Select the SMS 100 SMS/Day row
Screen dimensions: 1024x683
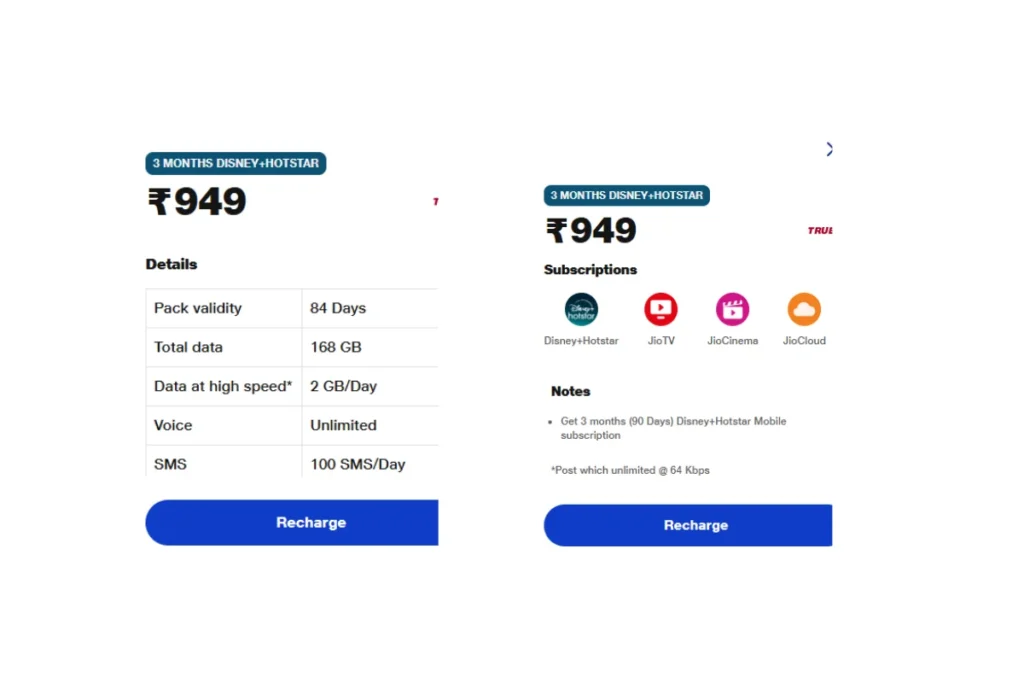292,462
